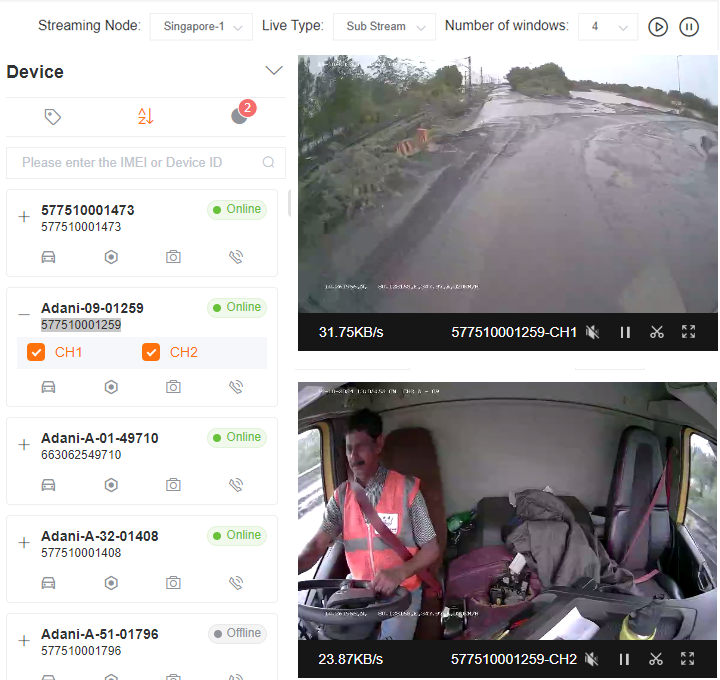Pause the 577510001259-CH1 video

[x=625, y=332]
